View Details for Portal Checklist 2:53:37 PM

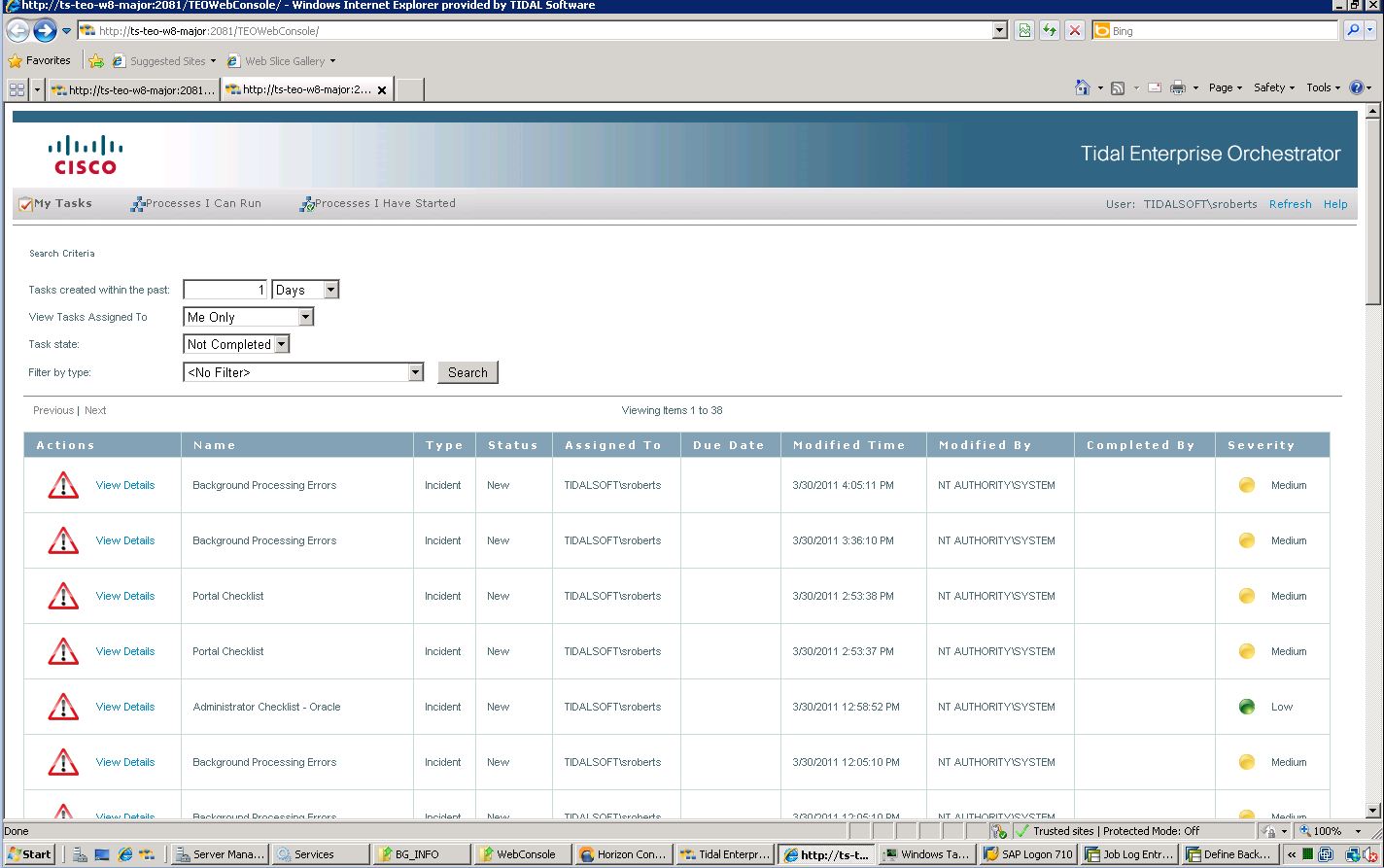[125, 651]
